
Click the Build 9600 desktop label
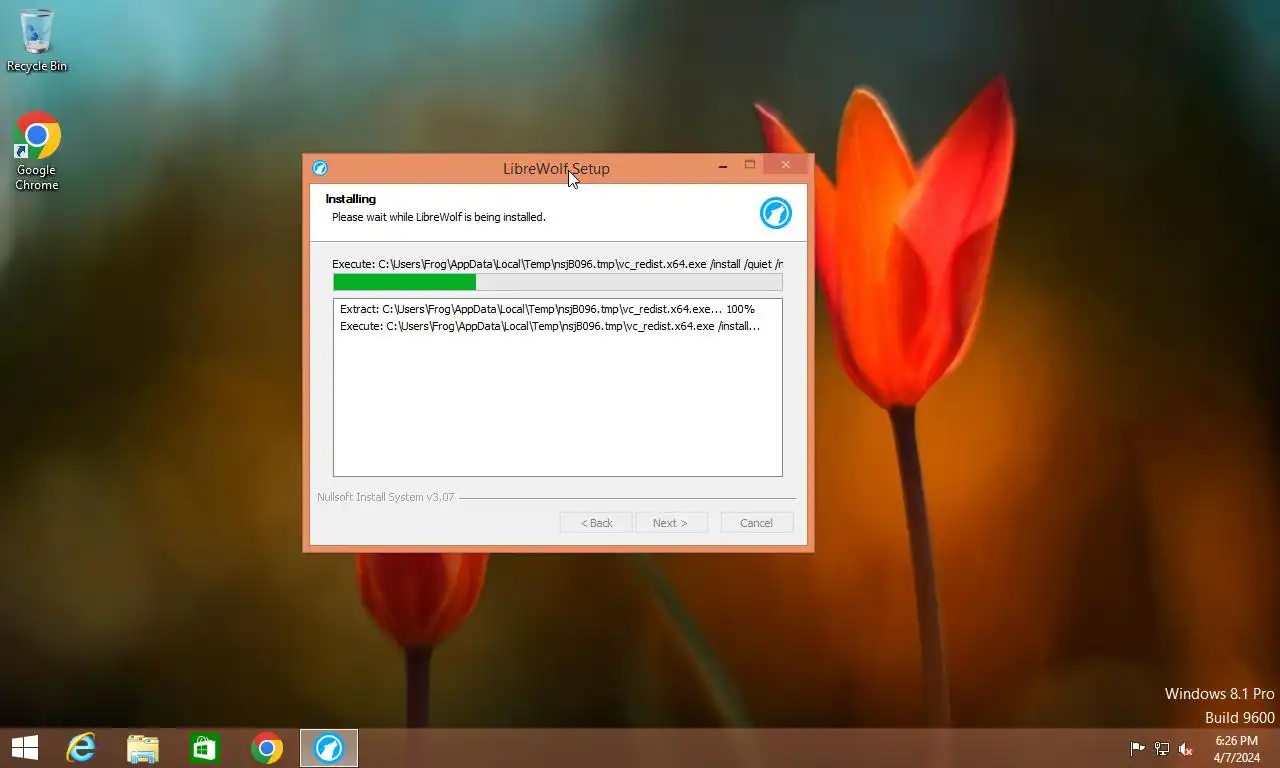pyautogui.click(x=1240, y=718)
